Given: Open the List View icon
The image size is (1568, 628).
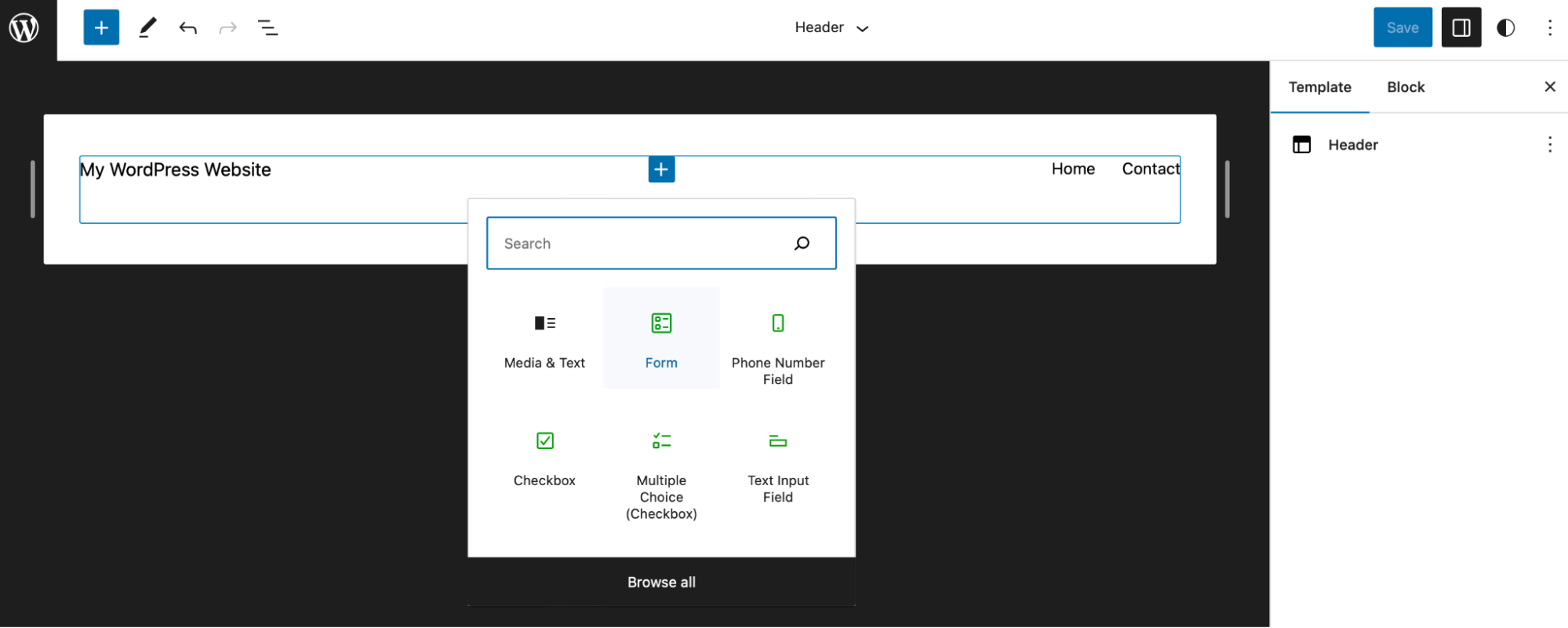Looking at the screenshot, I should 267,28.
